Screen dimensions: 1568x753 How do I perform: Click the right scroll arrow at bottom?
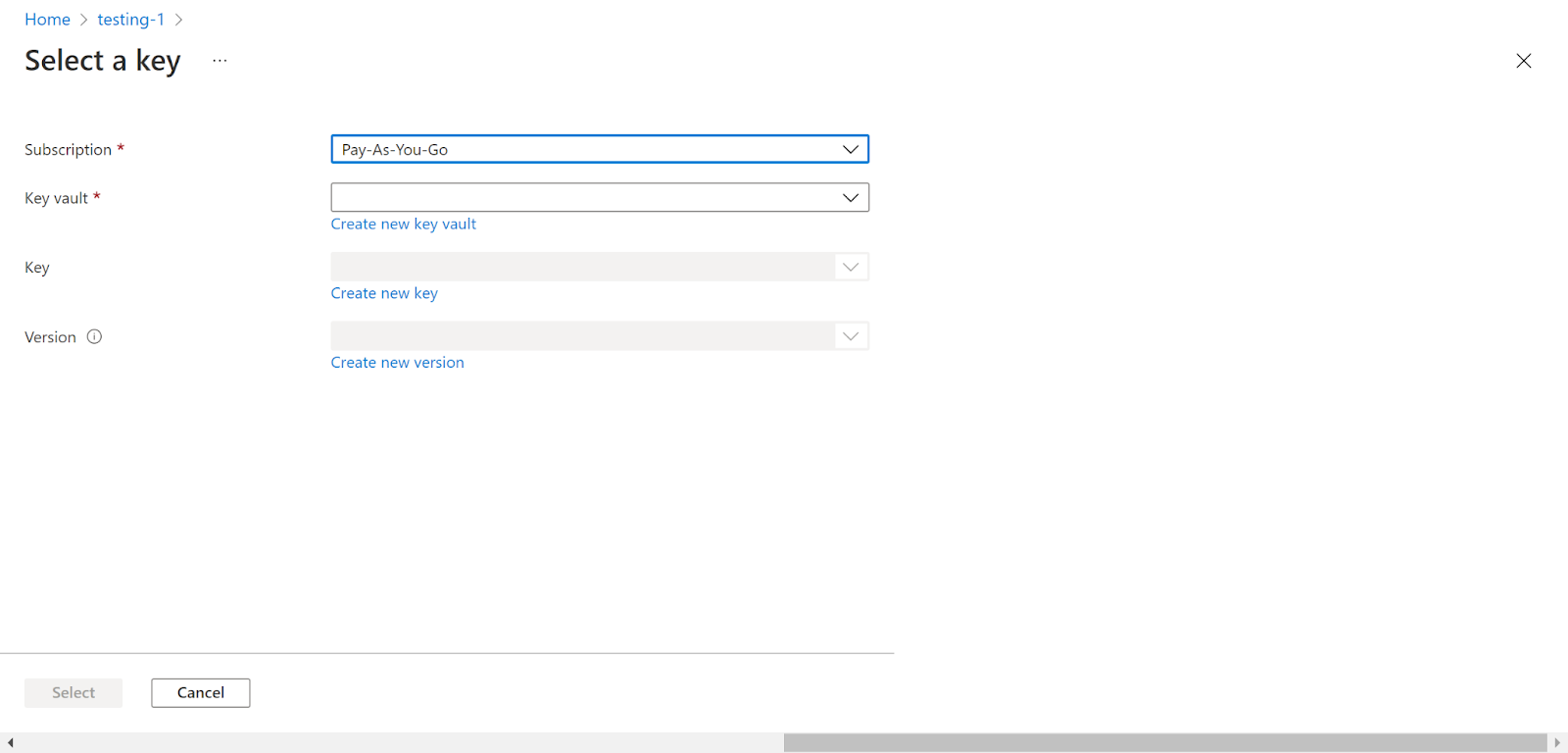(1556, 743)
